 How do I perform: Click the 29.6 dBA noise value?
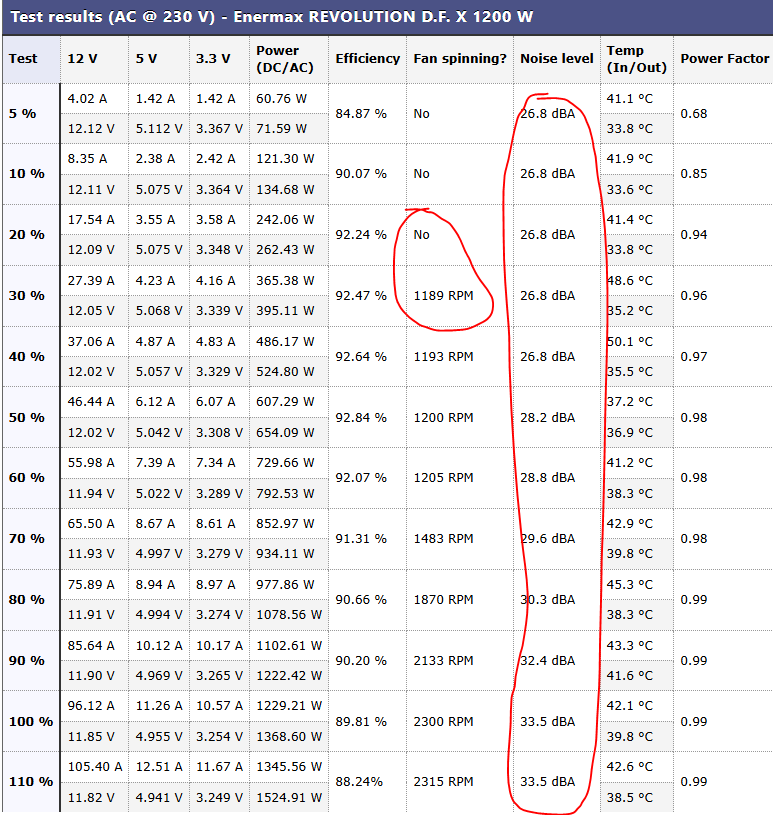click(548, 538)
